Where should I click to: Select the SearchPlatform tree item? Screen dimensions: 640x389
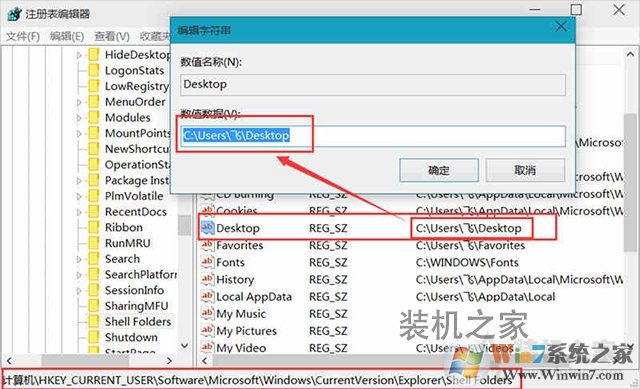(140, 275)
